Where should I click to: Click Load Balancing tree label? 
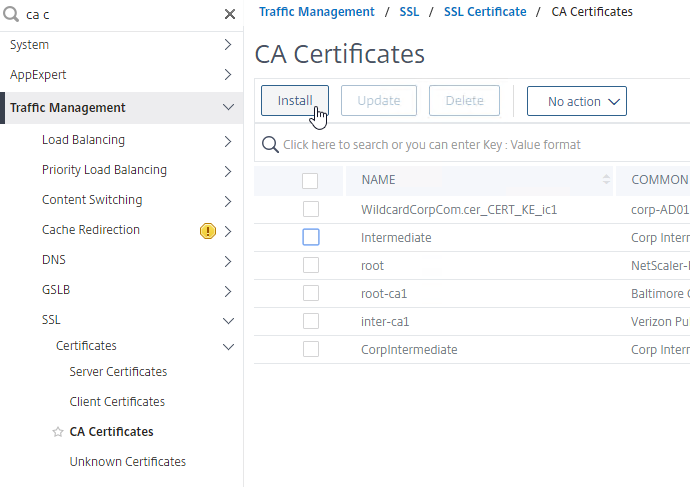tap(84, 140)
